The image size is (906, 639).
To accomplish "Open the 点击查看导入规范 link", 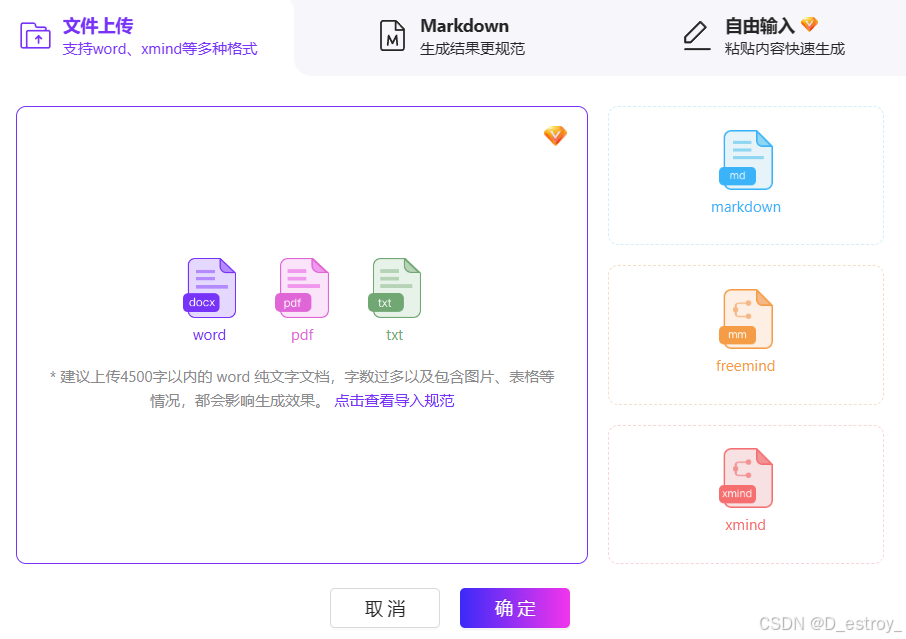I will pos(394,400).
